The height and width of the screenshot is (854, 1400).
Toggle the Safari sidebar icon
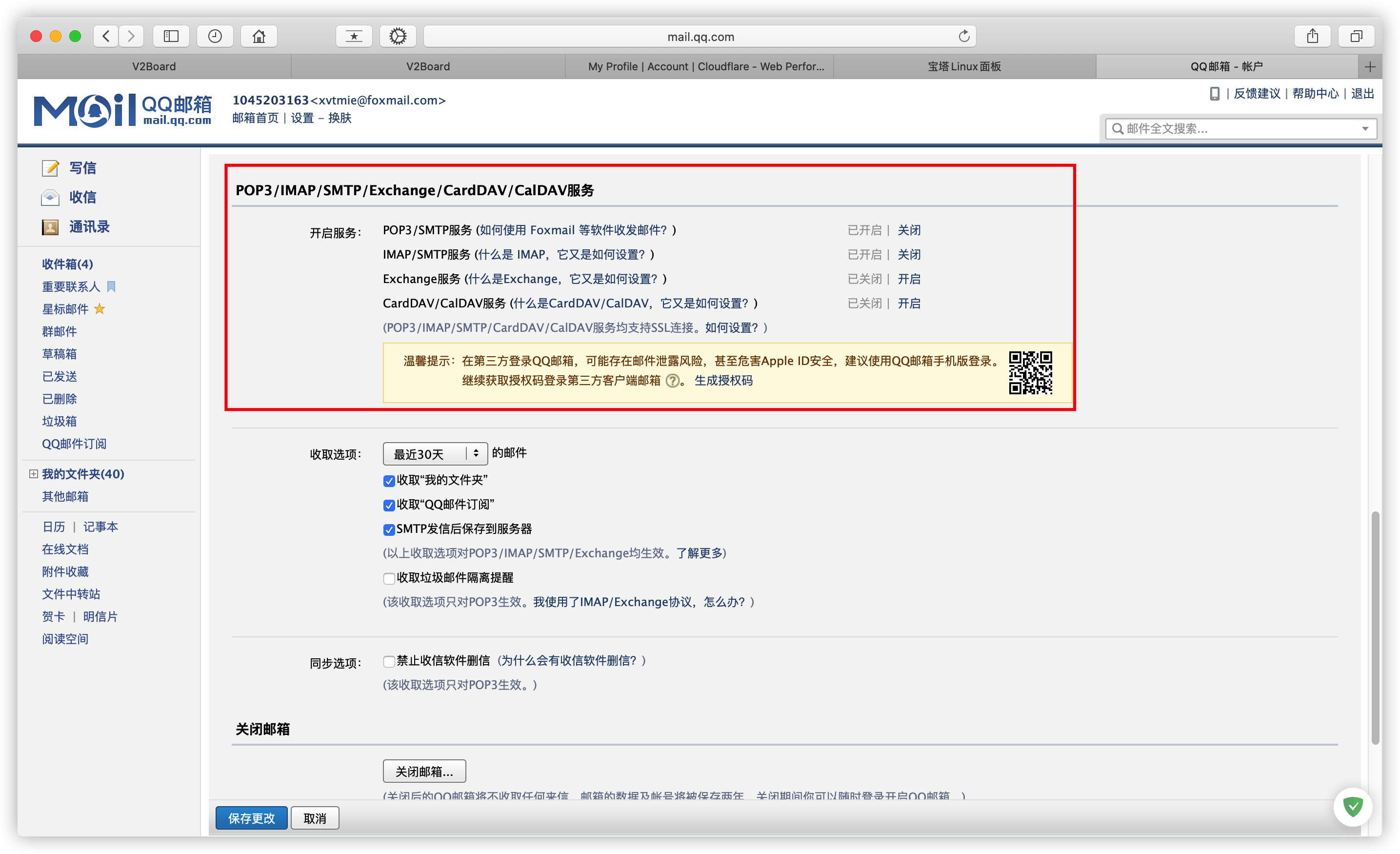[x=171, y=37]
